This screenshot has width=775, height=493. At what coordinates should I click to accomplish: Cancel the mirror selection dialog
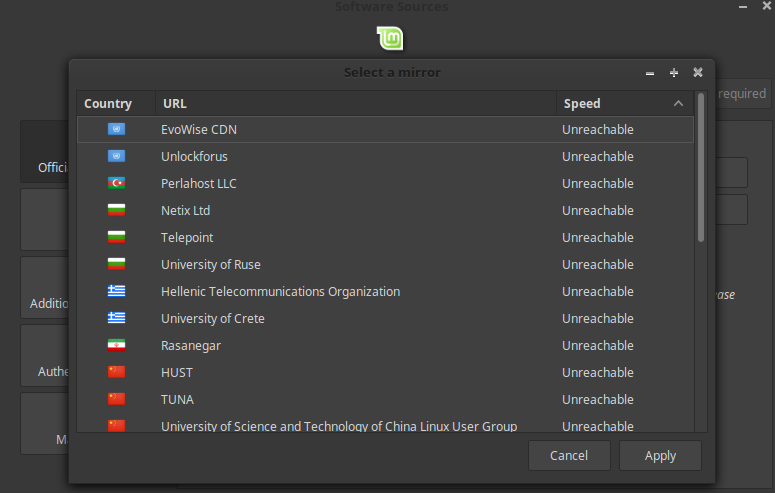tap(569, 455)
